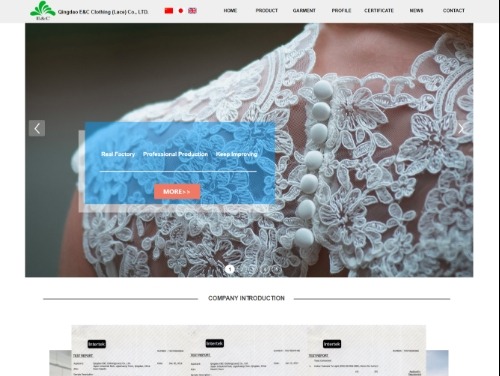Open the third Intertek test report thumbnail

coord(366,351)
